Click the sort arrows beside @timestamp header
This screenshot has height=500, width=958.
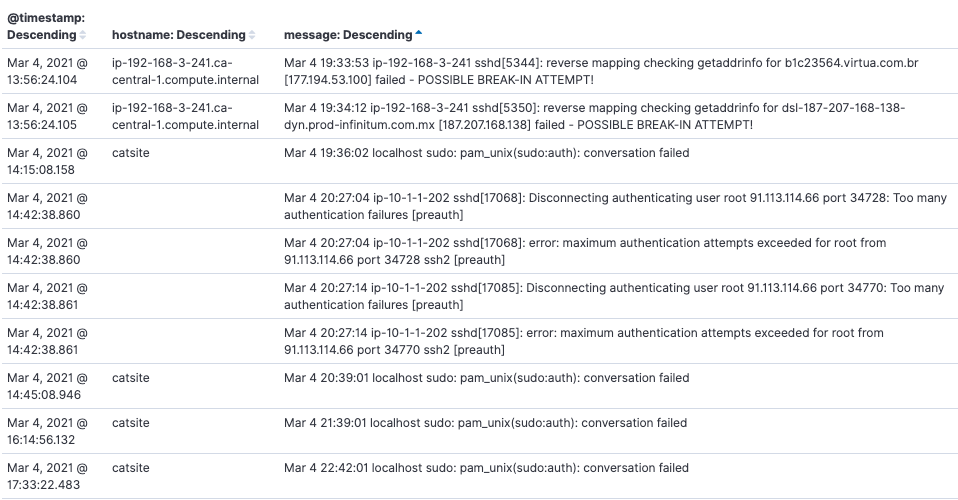83,35
